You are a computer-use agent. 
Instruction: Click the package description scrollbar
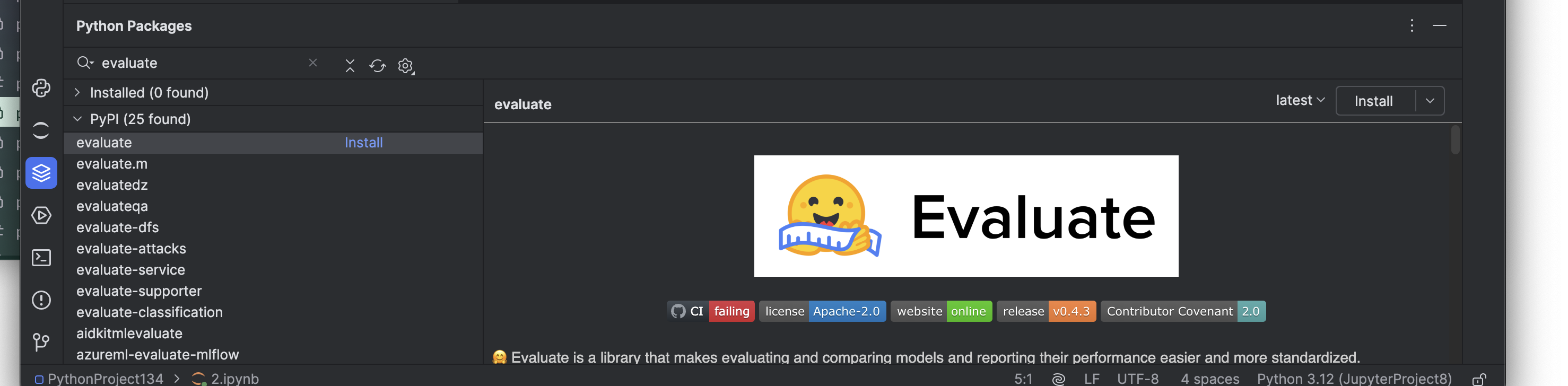point(1455,140)
